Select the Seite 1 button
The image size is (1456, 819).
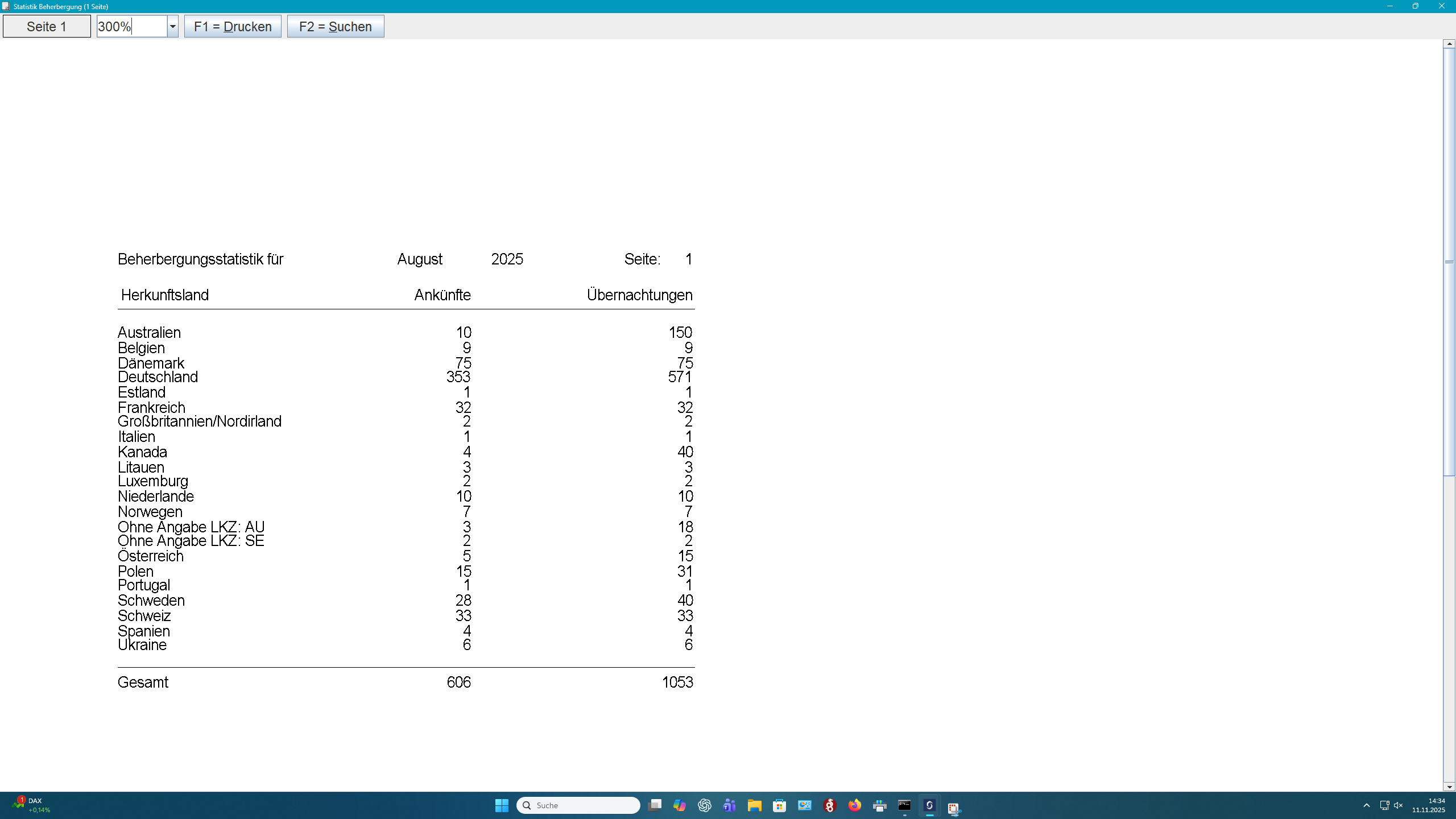click(x=46, y=26)
